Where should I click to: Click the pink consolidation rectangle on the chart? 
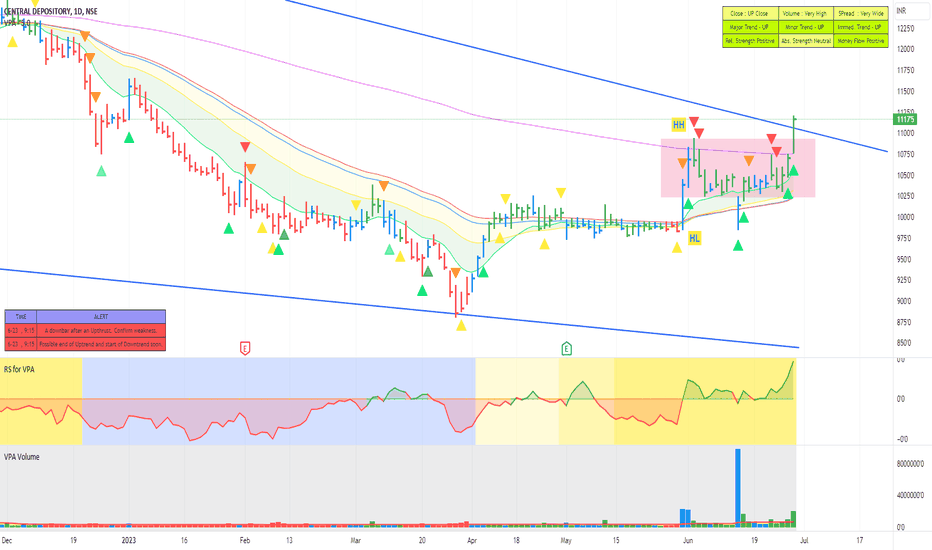tap(738, 168)
